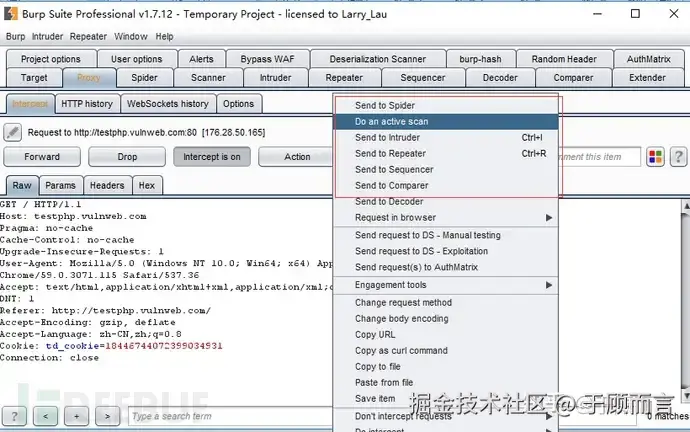This screenshot has height=432, width=690.
Task: Switch to the Spider tab
Action: tap(144, 78)
